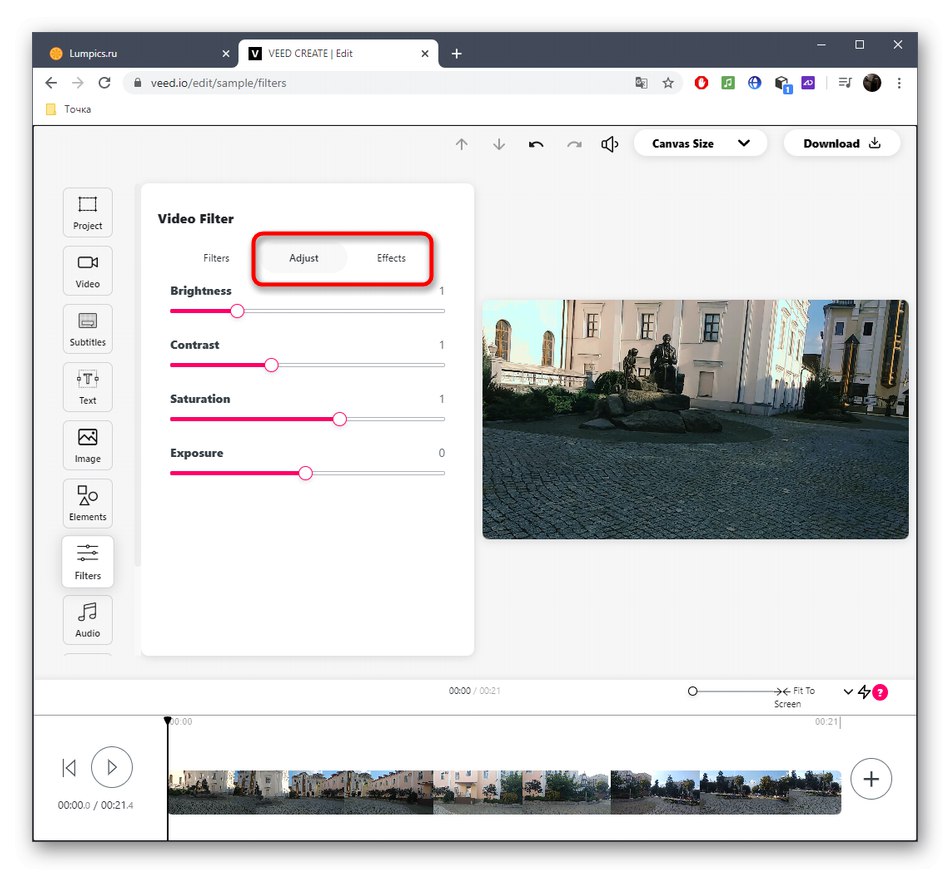Open the pink help question button

click(x=880, y=692)
